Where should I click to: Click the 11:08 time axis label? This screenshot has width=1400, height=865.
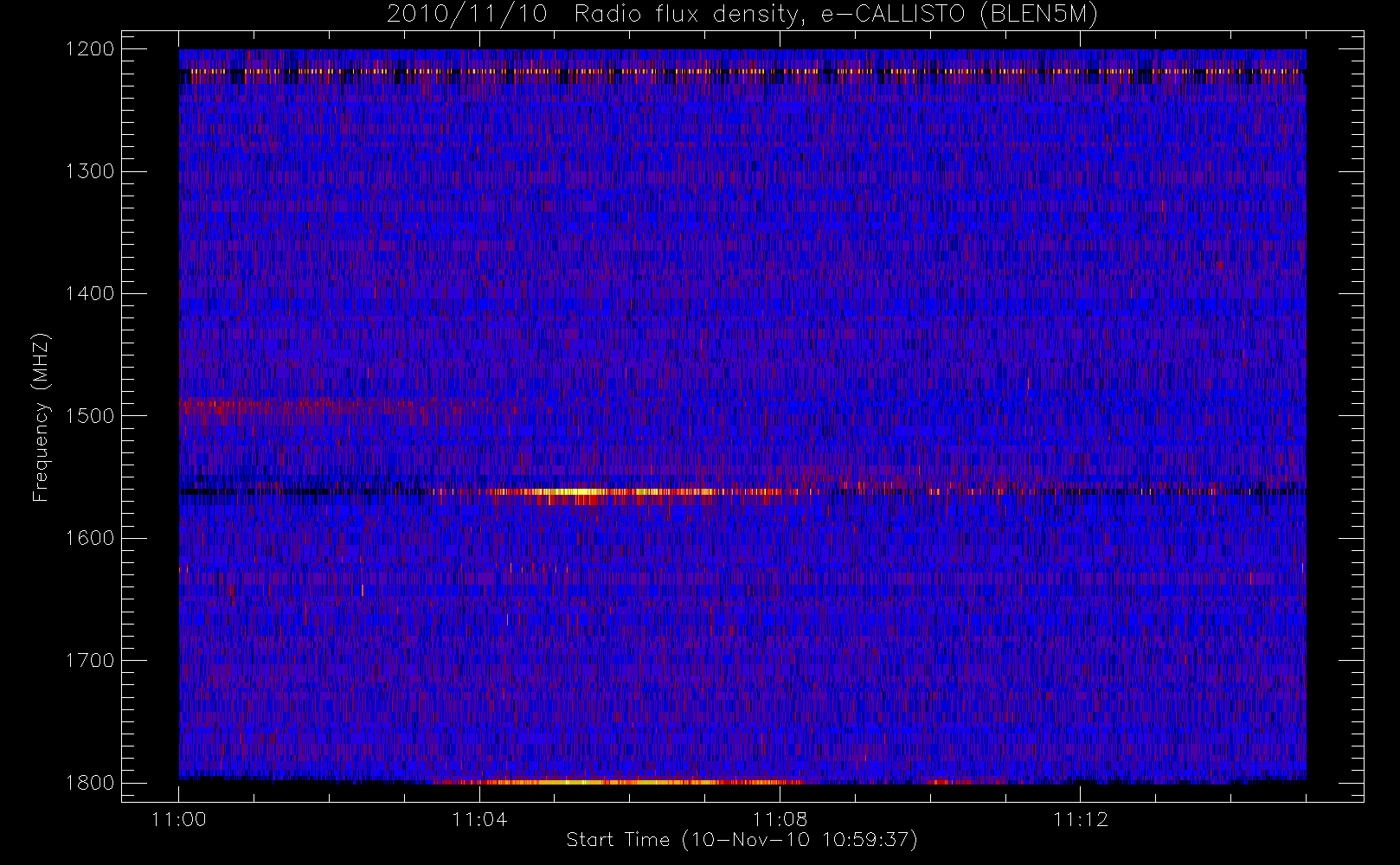point(780,819)
